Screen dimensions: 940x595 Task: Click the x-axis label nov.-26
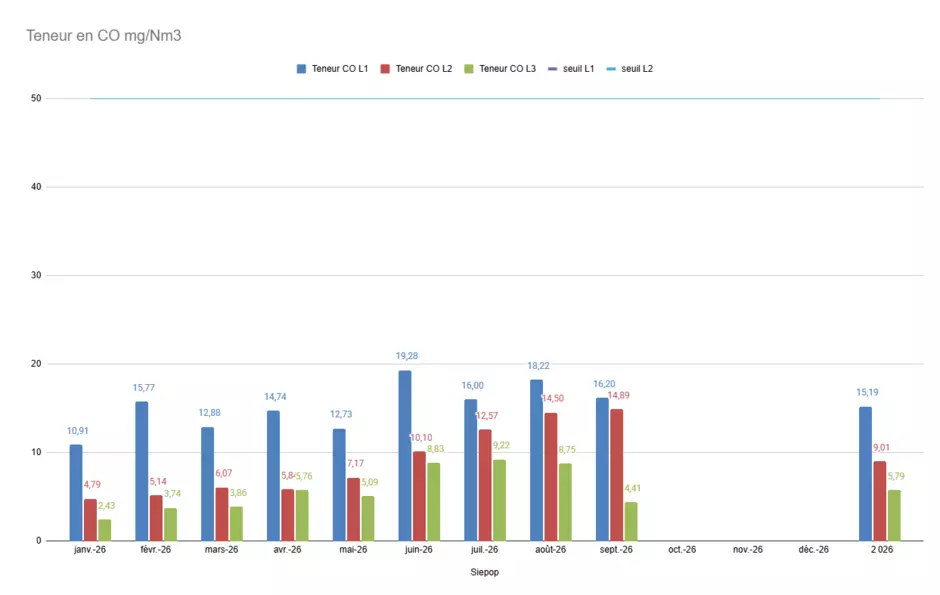[748, 549]
